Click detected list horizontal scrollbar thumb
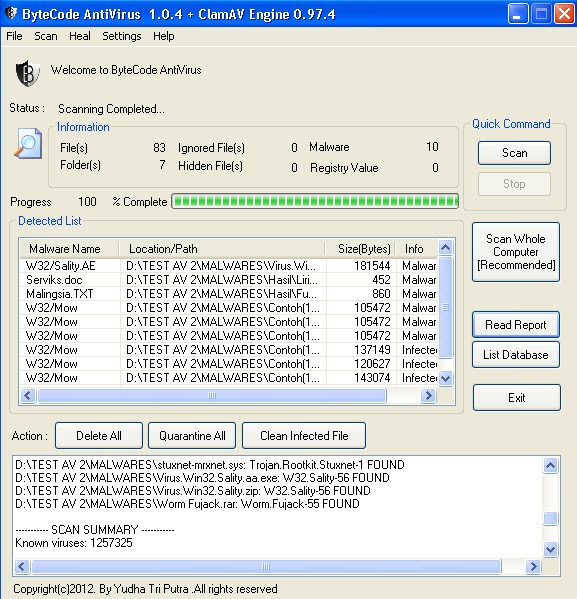This screenshot has height=599, width=577. [x=212, y=395]
